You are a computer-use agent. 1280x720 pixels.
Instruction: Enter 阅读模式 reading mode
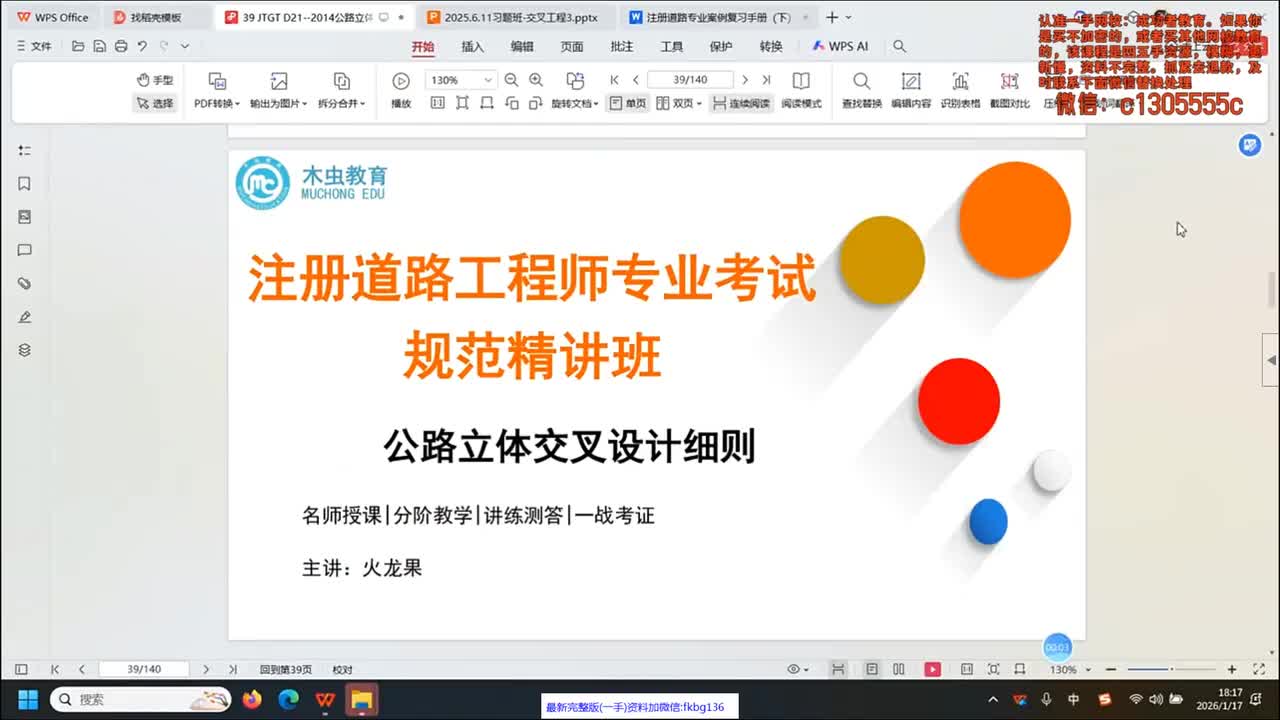(801, 90)
